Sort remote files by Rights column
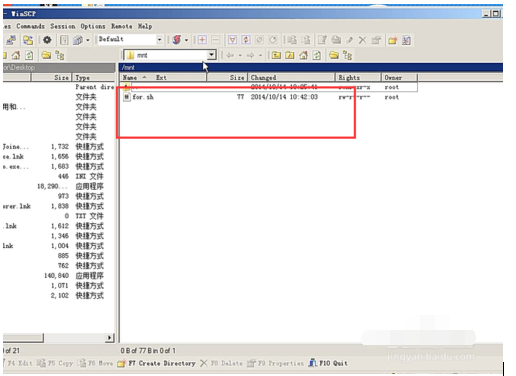 (358, 77)
